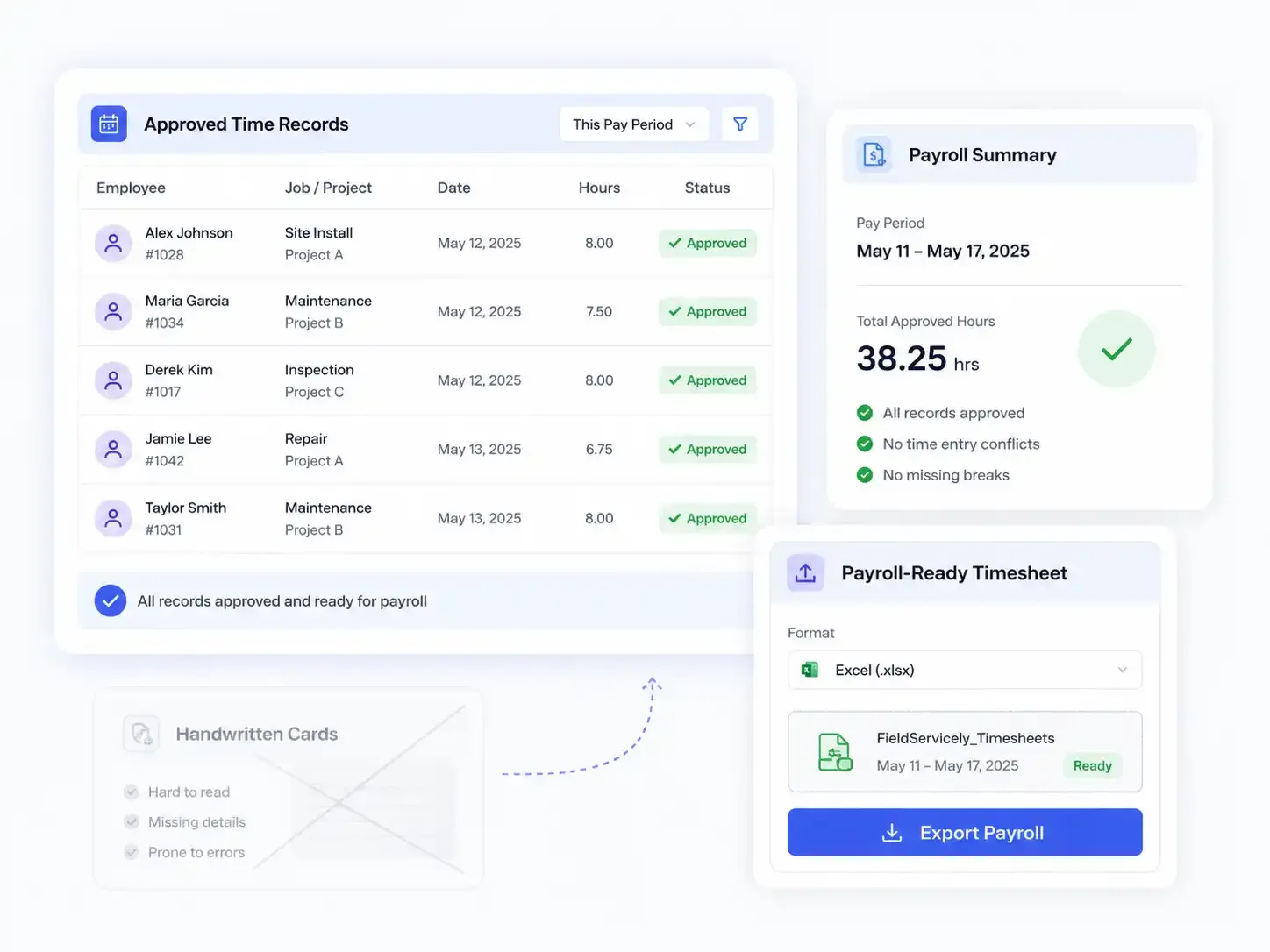Click Derek Kim's employee name
The height and width of the screenshot is (952, 1270).
(179, 370)
